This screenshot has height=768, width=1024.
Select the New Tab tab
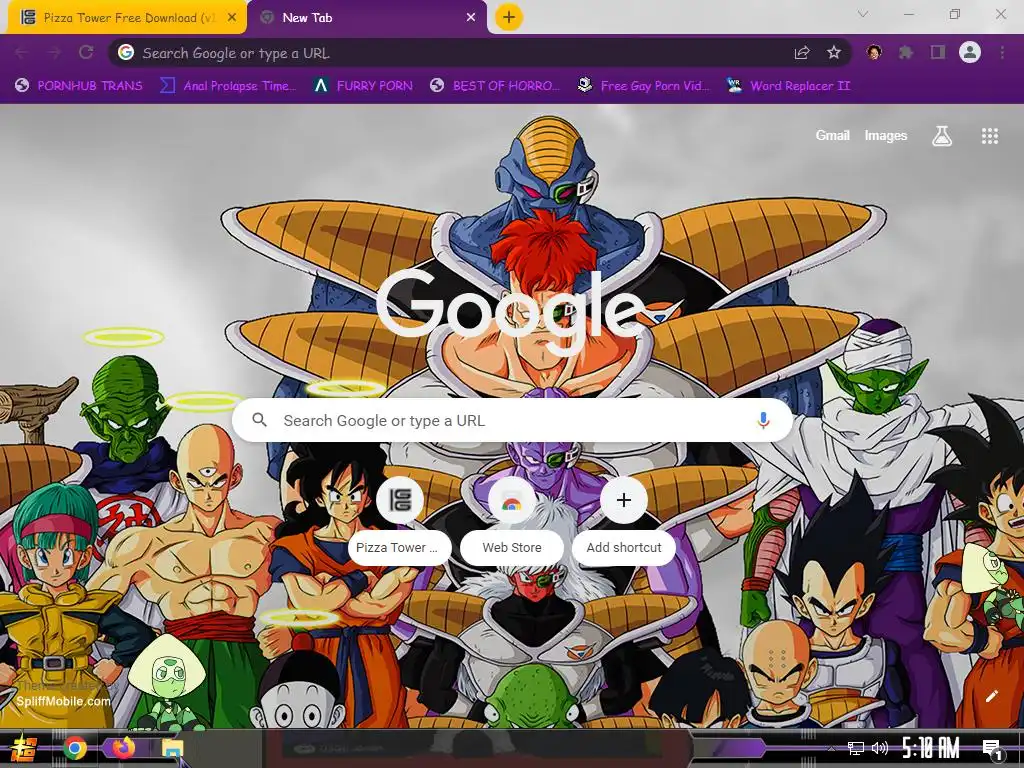366,18
